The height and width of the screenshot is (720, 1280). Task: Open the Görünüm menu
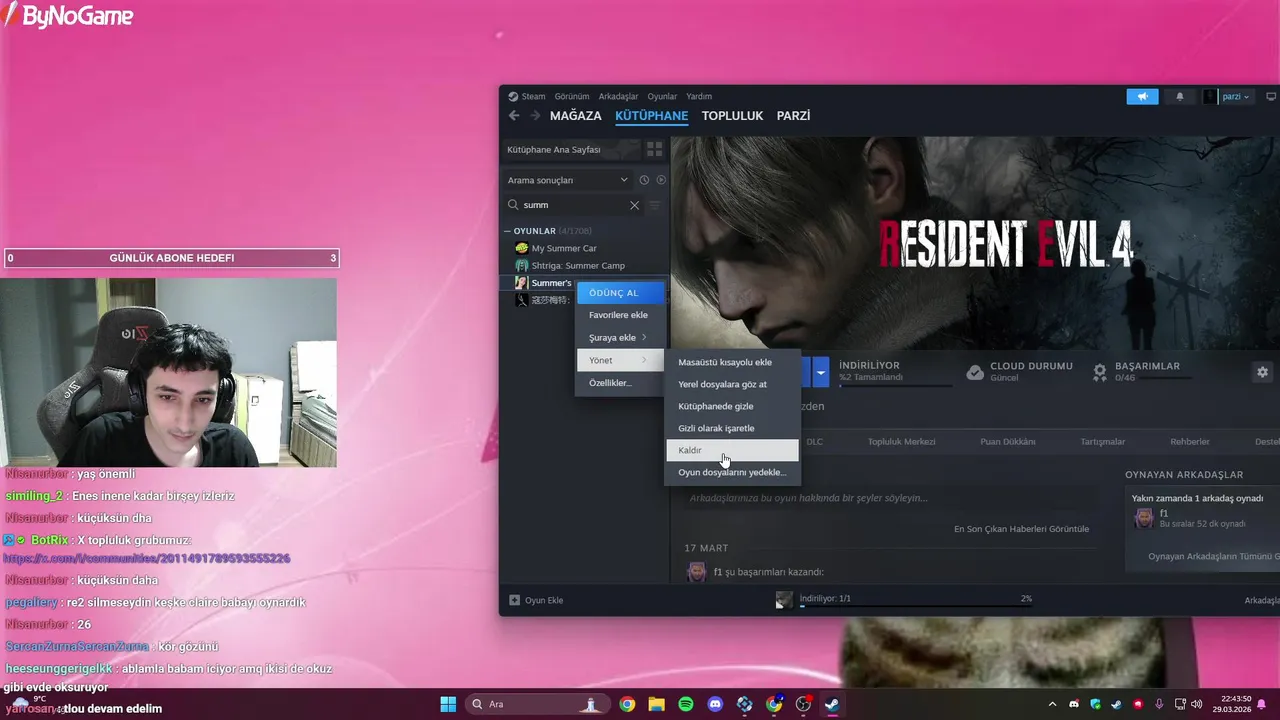click(x=572, y=97)
